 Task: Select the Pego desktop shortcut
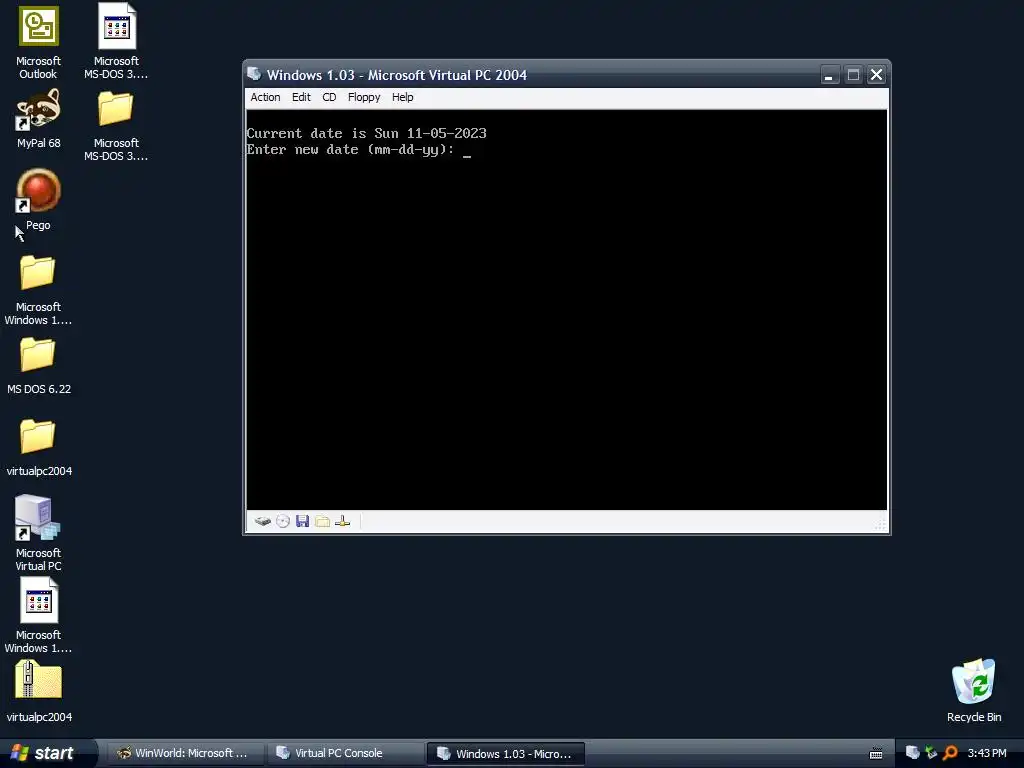(38, 200)
